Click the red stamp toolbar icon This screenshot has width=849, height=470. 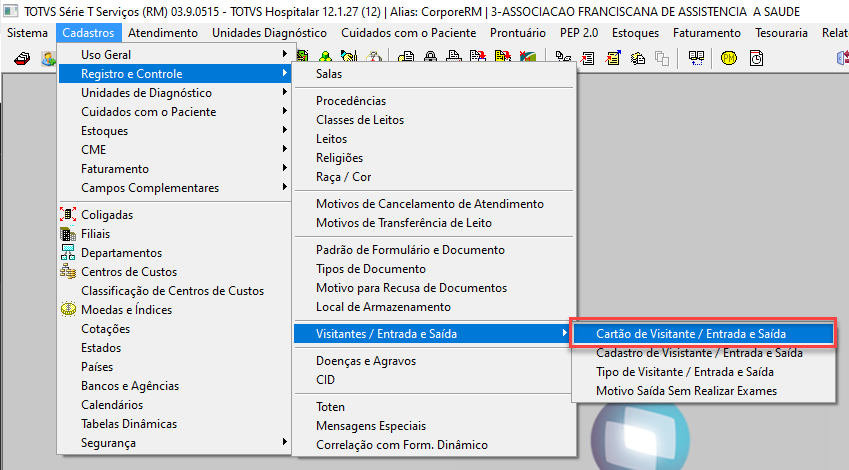[x=22, y=58]
